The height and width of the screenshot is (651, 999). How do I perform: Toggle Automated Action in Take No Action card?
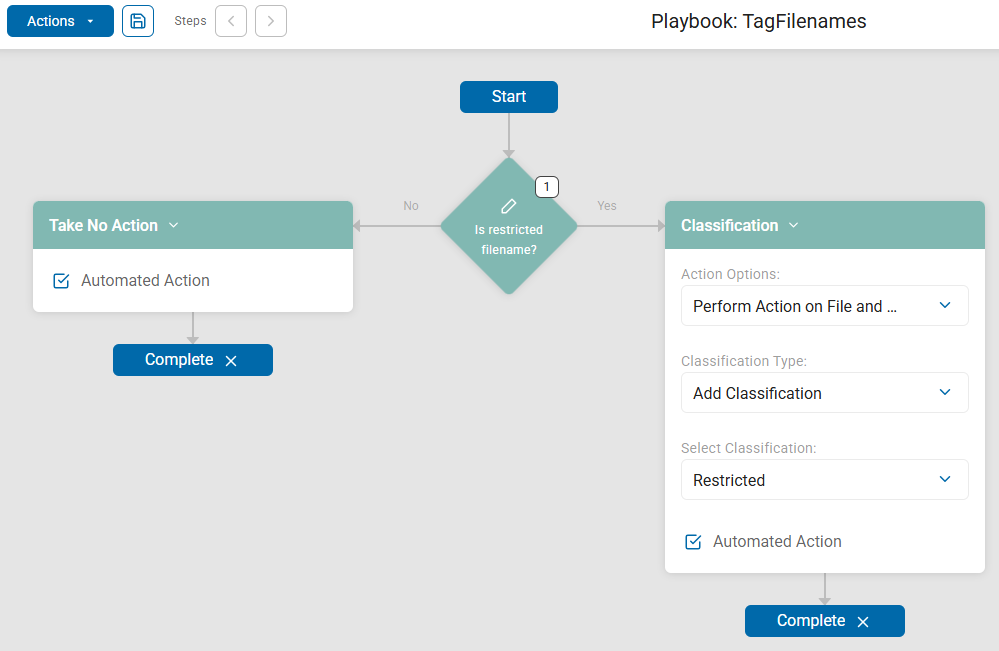[61, 281]
